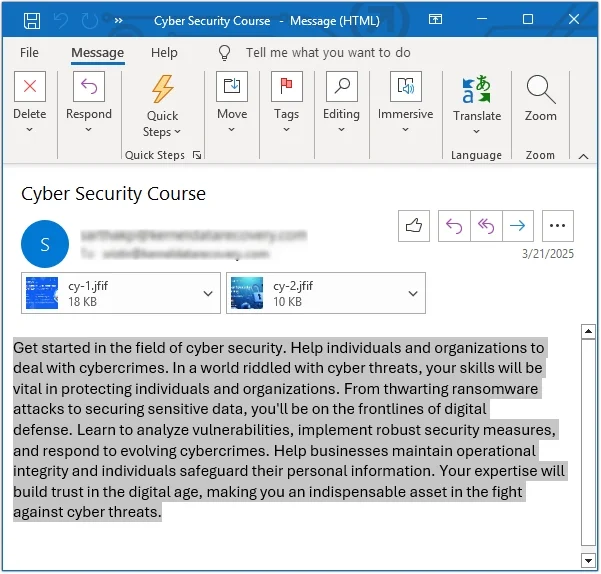Viewport: 601px width, 574px height.
Task: Expand Quick Access Toolbar overflow chevrons
Action: [x=118, y=21]
